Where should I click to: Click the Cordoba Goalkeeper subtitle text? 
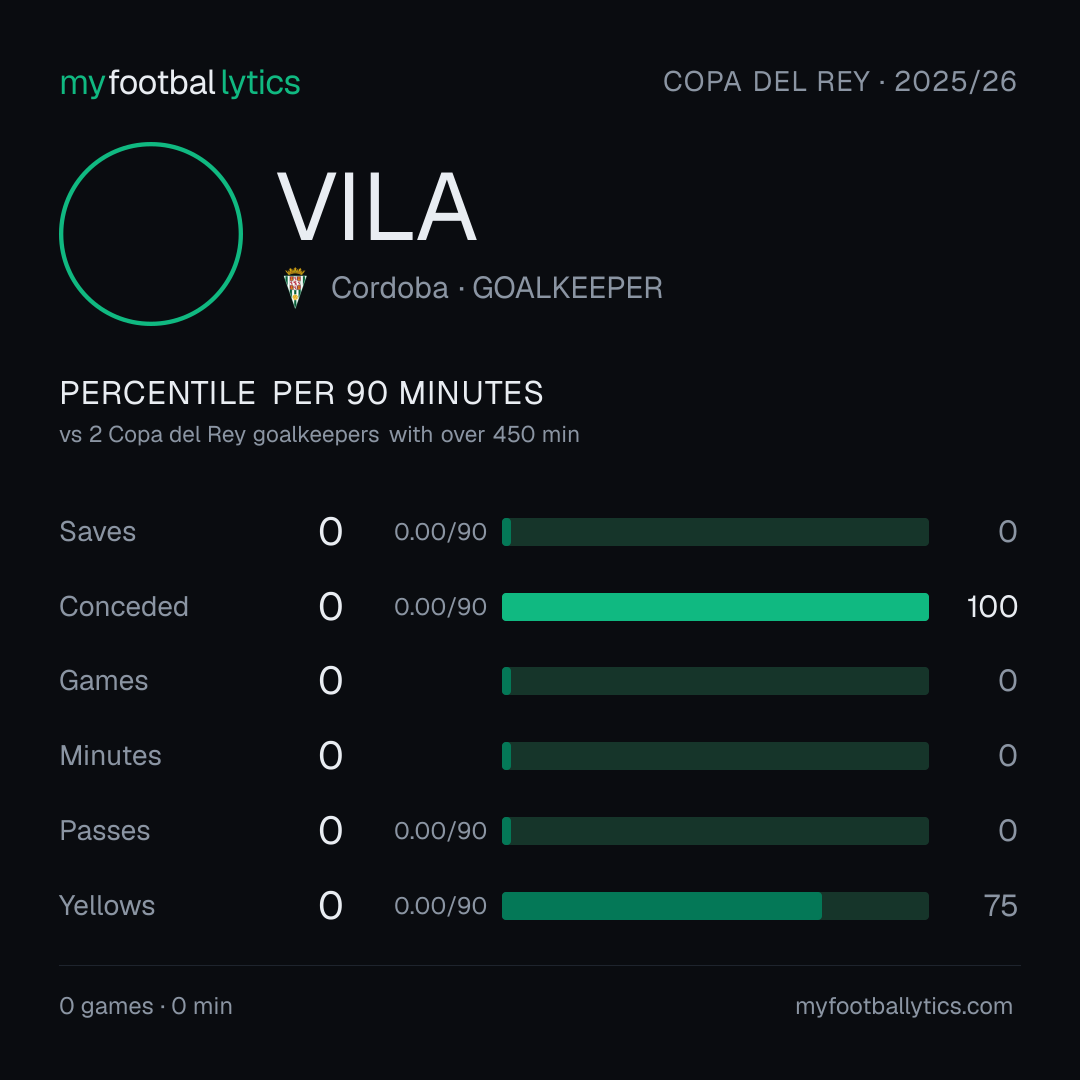pos(497,288)
